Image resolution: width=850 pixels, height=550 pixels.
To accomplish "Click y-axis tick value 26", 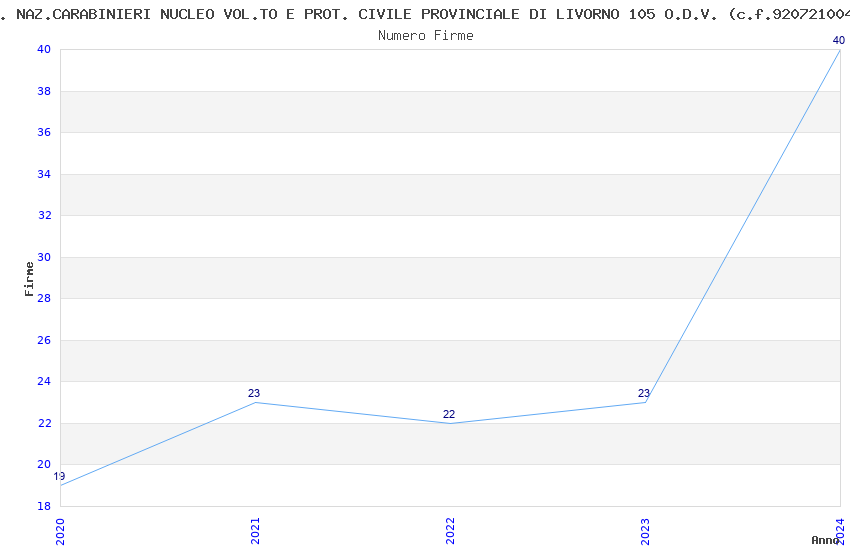I will [44, 340].
